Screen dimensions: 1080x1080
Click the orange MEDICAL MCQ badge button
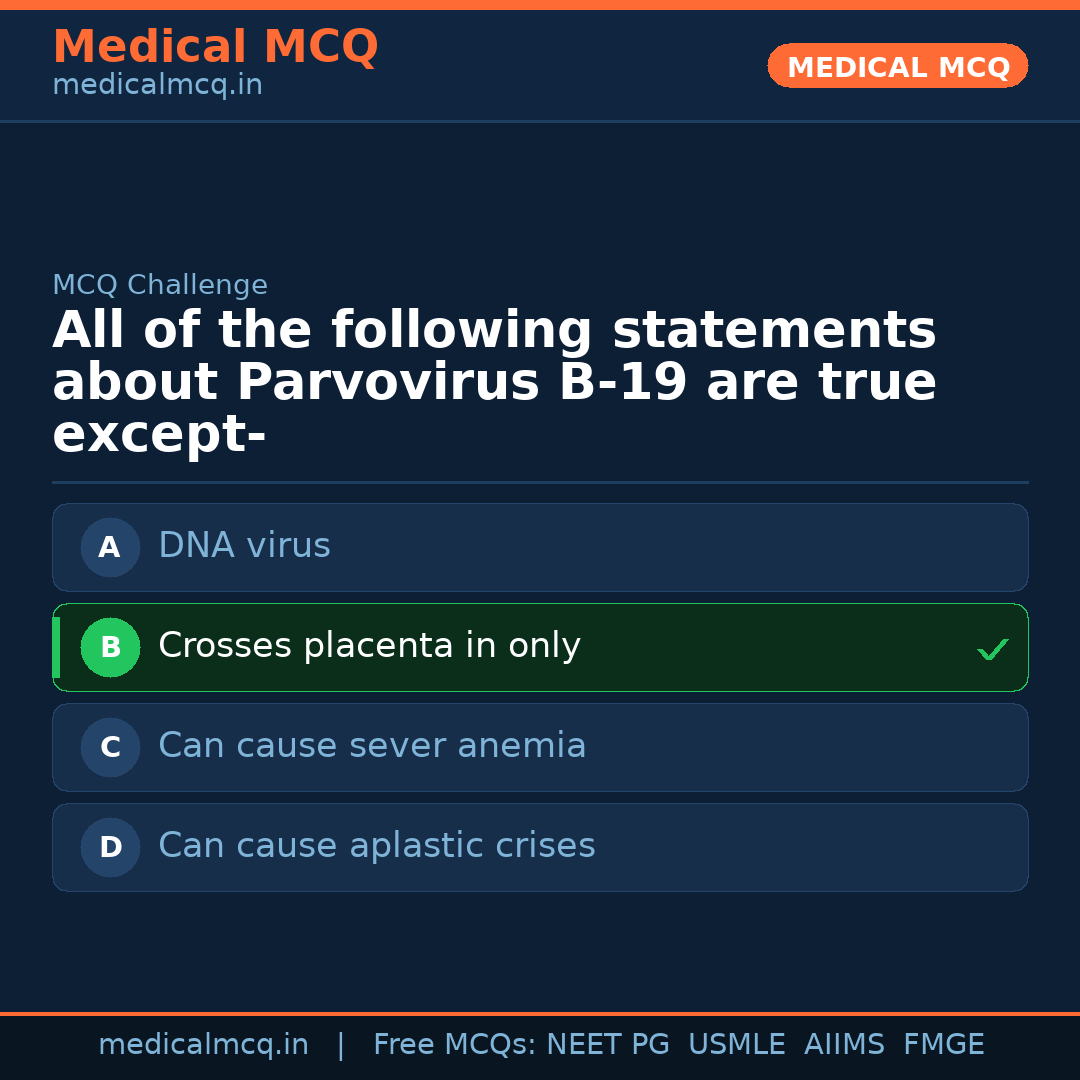coord(897,66)
